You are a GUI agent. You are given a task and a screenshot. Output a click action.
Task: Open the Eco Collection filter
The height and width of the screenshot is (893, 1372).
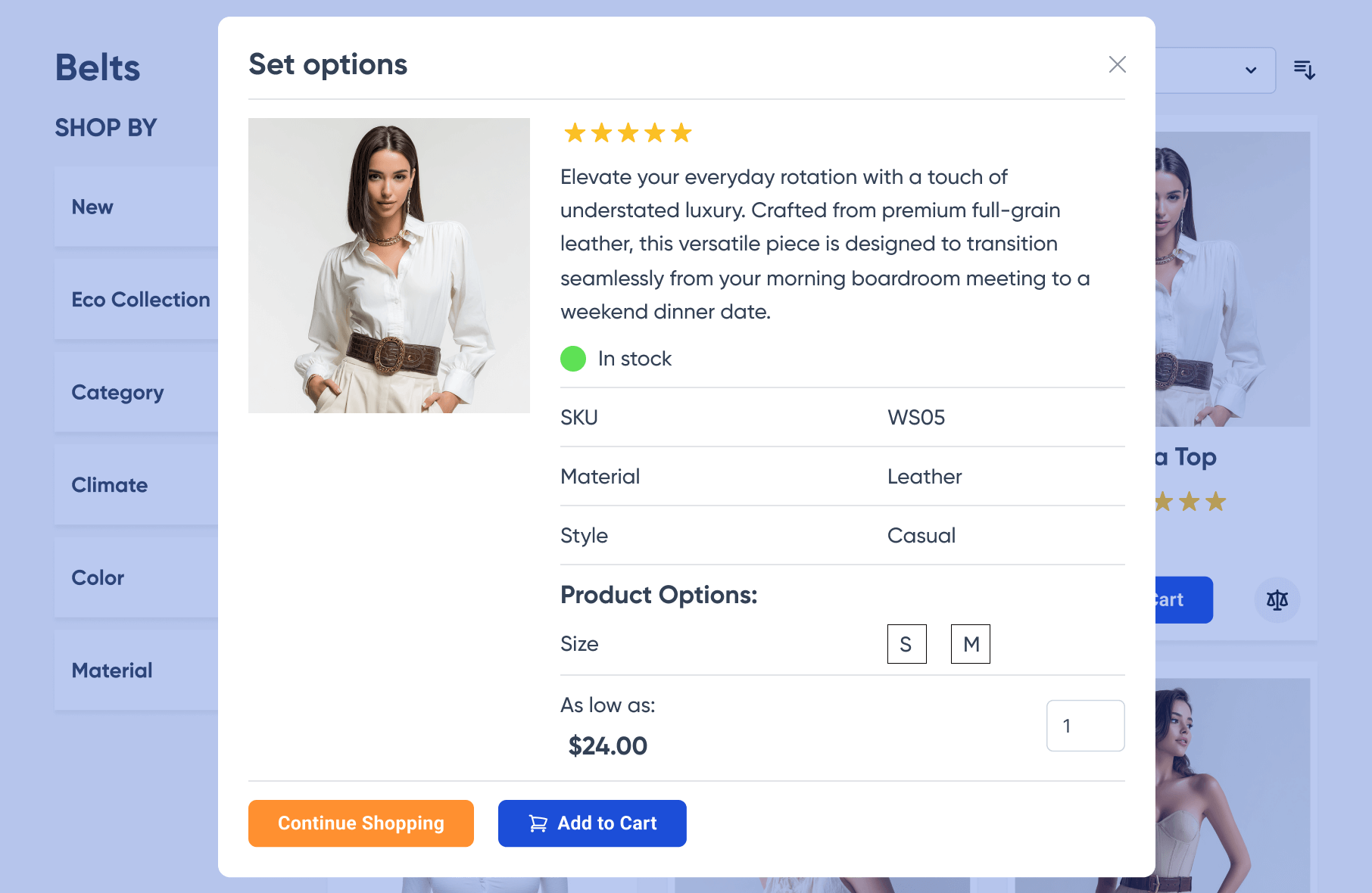(141, 300)
